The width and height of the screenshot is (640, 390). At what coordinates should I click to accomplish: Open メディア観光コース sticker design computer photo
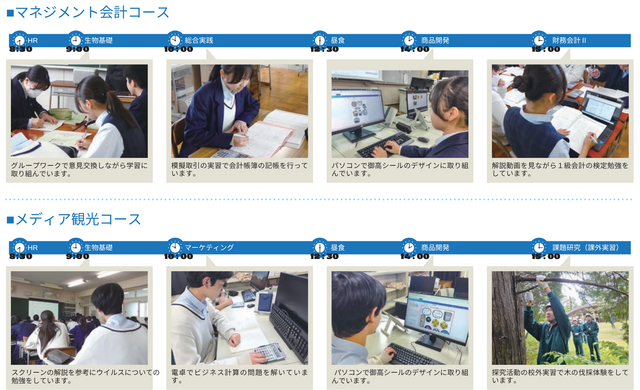(400, 318)
